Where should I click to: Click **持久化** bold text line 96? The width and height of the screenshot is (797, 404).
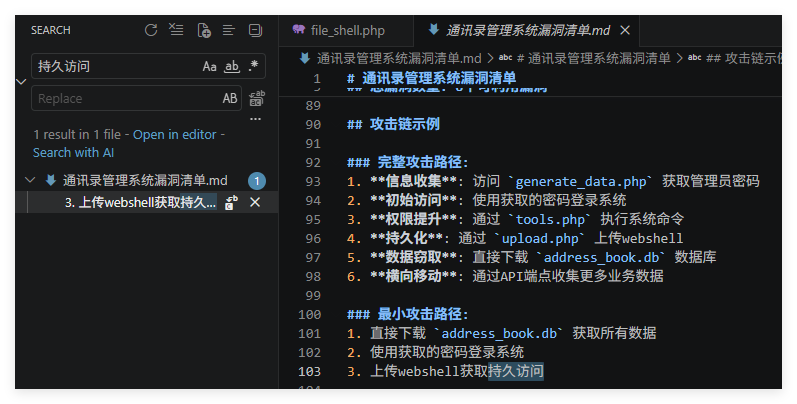click(x=406, y=238)
